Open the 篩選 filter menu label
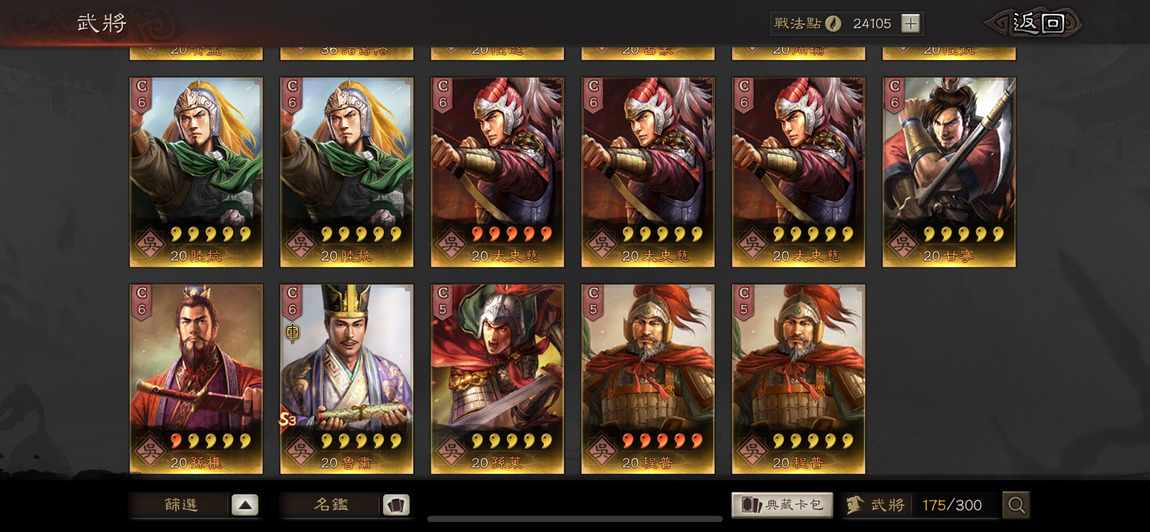This screenshot has height=532, width=1150. [x=181, y=505]
